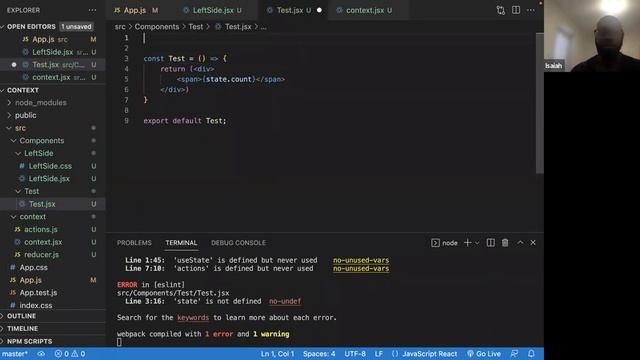Open keywords link in terminal
640x360 pixels.
[193, 318]
